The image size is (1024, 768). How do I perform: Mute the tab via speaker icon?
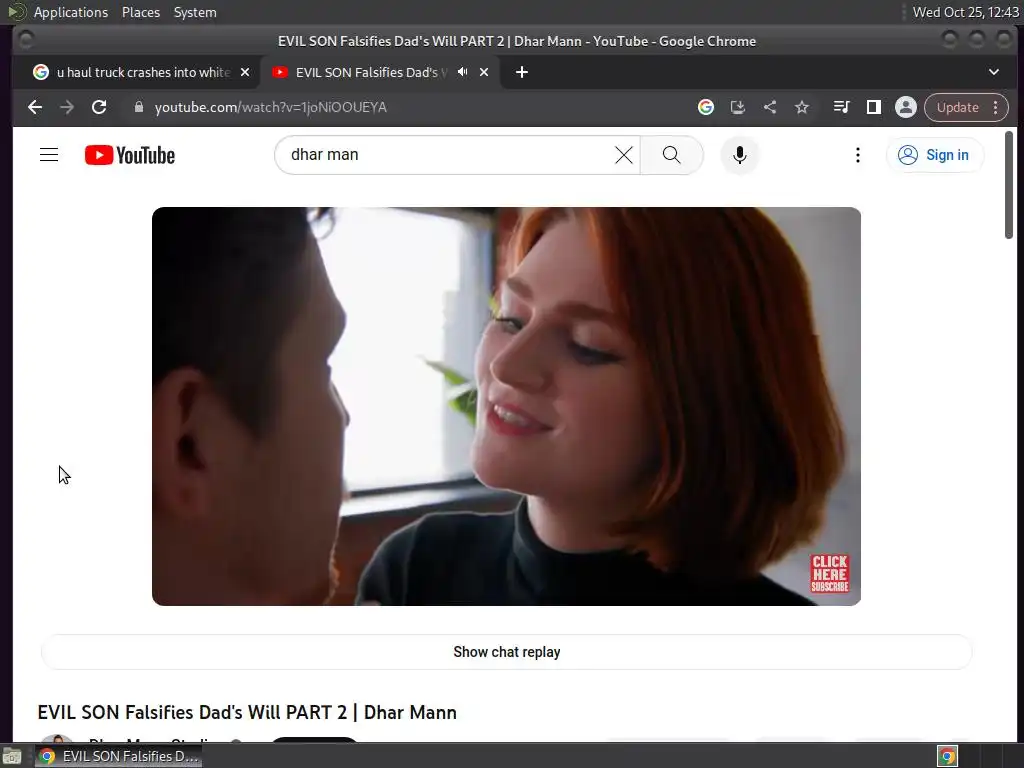[462, 72]
